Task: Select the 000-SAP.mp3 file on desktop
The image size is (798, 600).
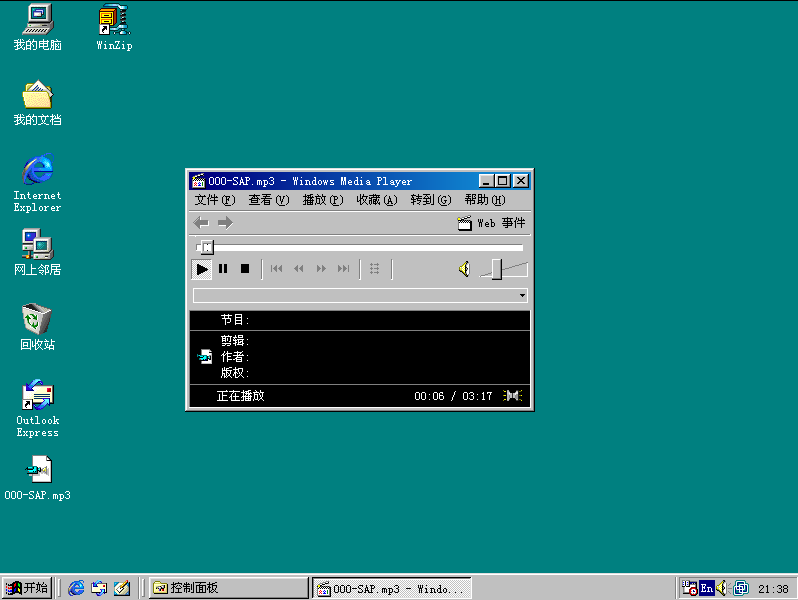Action: click(37, 478)
